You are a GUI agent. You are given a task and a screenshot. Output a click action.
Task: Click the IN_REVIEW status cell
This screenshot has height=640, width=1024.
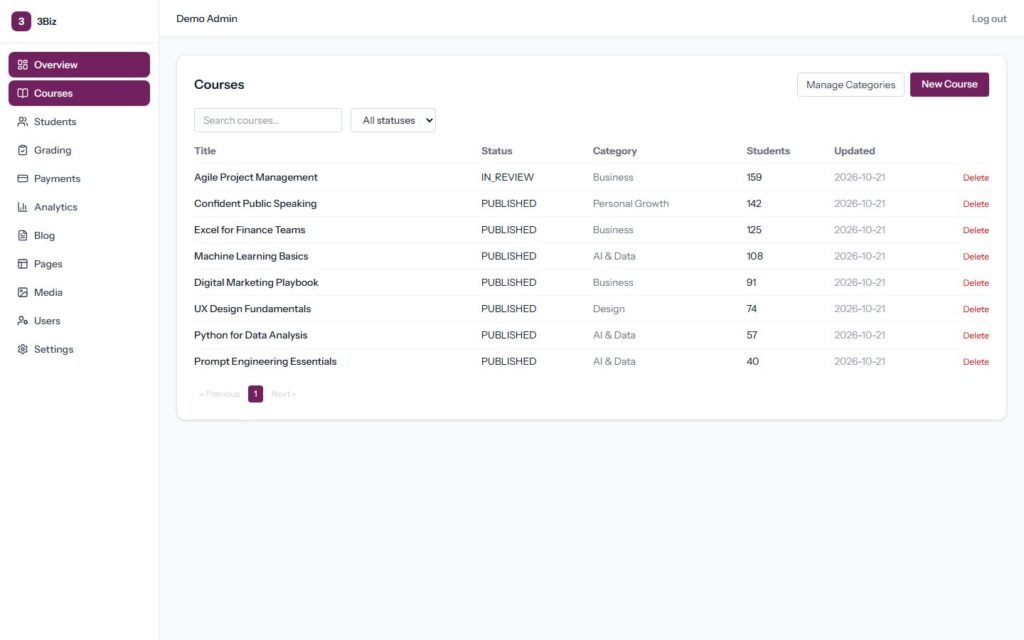click(507, 177)
